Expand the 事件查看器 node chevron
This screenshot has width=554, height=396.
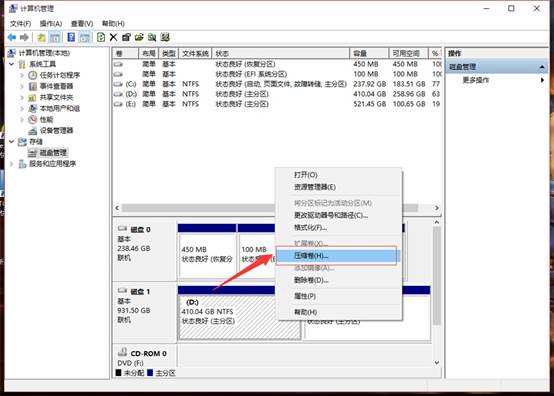22,86
